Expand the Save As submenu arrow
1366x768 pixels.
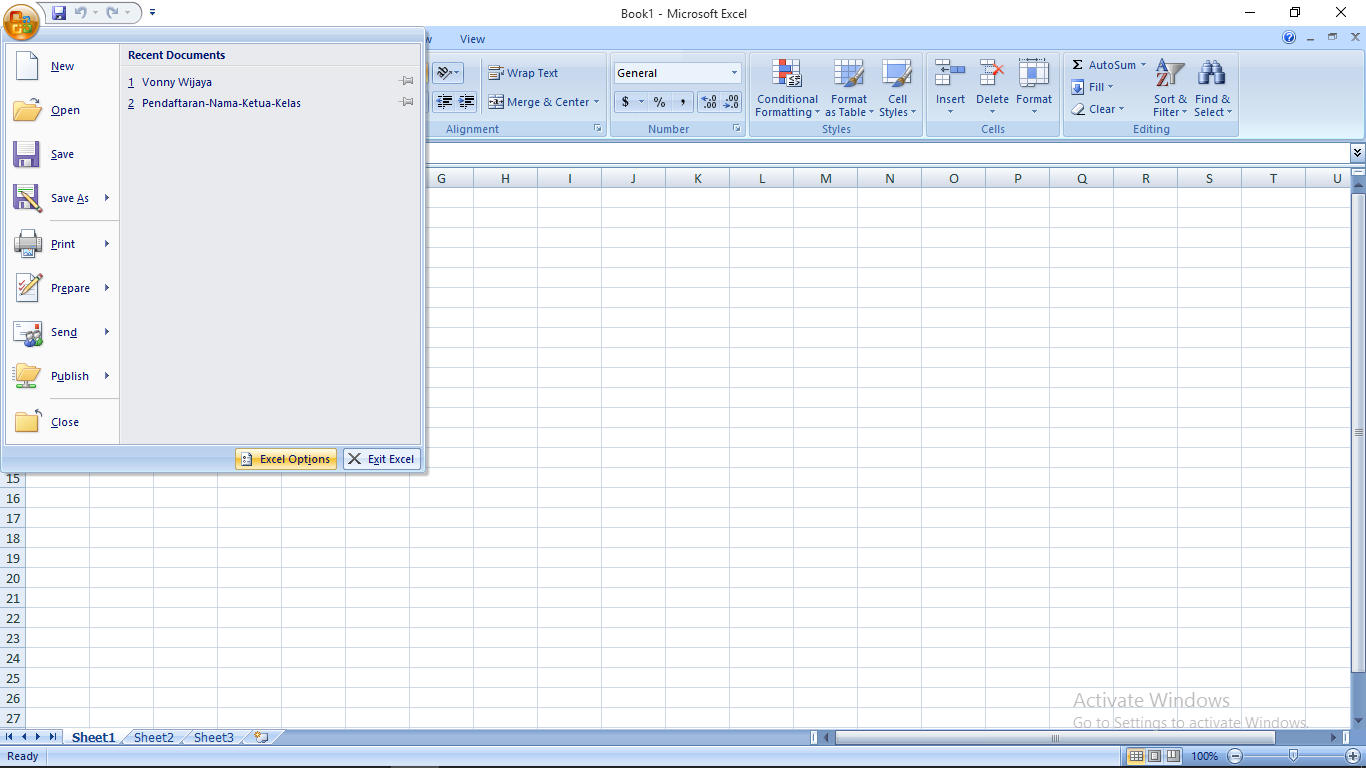(107, 198)
